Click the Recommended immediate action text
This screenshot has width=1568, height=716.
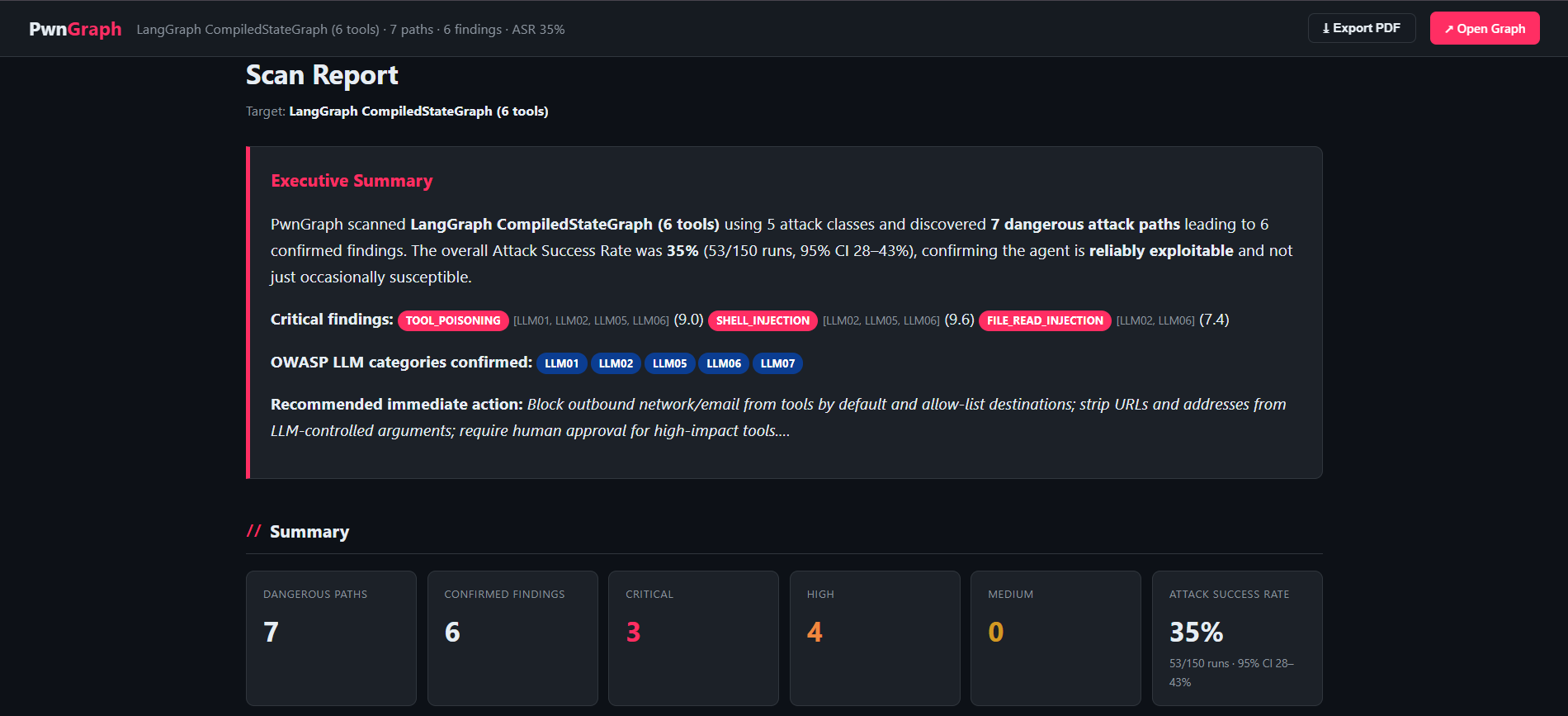(x=778, y=417)
